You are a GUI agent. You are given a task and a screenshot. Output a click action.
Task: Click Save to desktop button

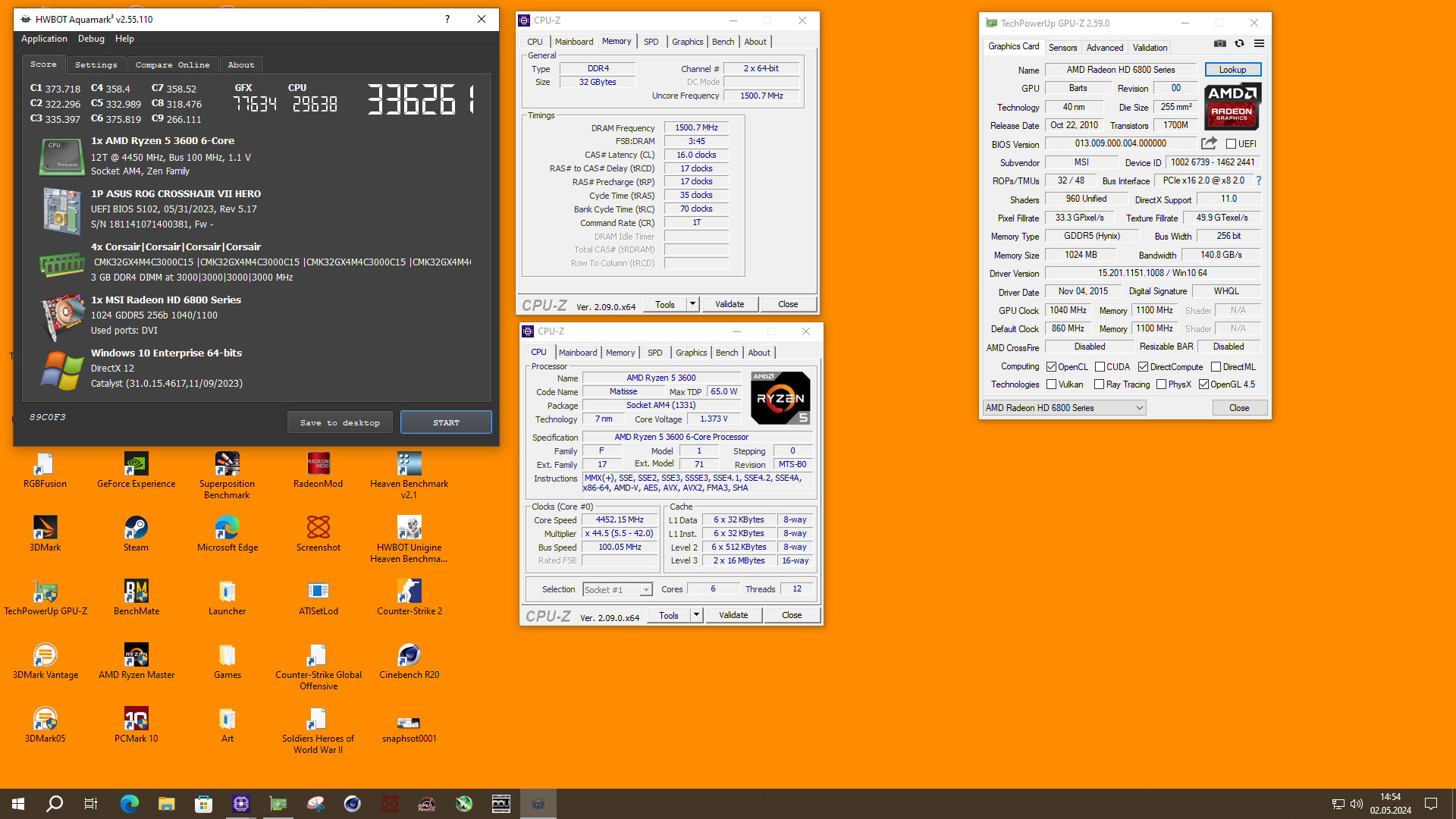(340, 422)
